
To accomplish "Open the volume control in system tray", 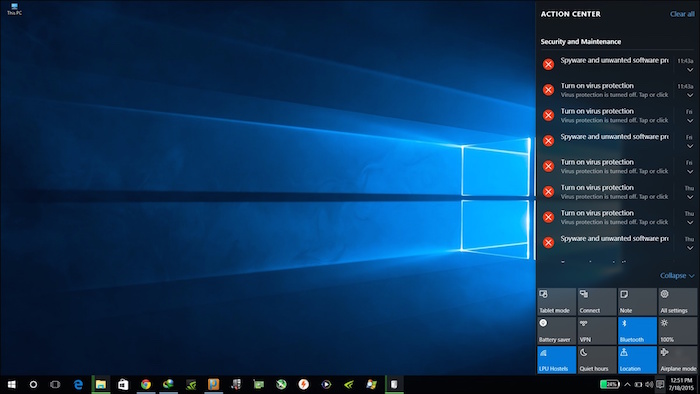I will pos(649,384).
